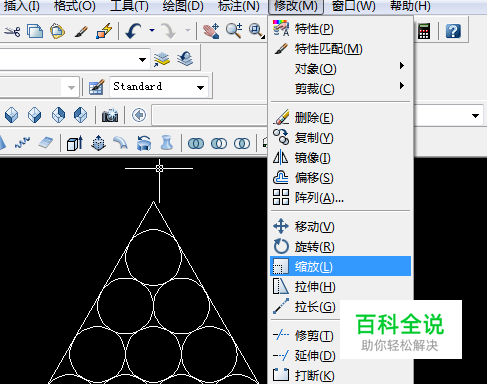Click the Union solids icon

pyautogui.click(x=196, y=144)
